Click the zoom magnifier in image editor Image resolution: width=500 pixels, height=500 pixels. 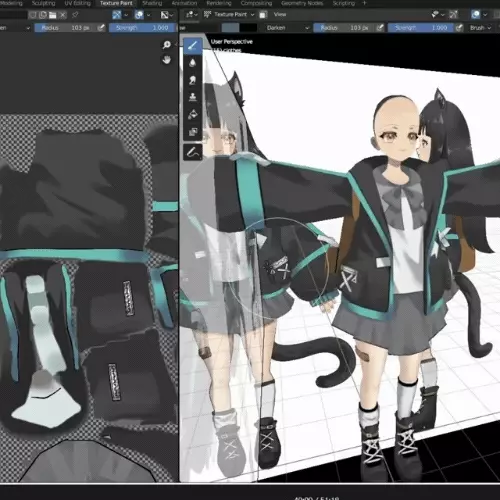point(166,45)
